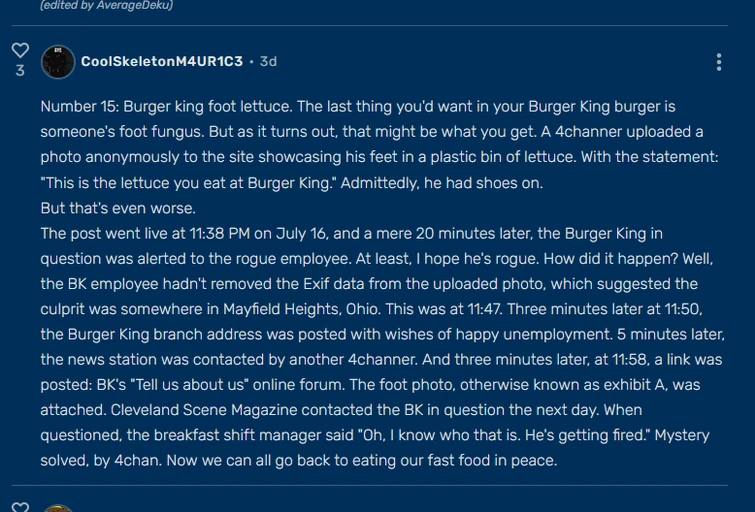Click the quote "This is the lettuce you eat"
Screen dimensions: 755x512
coord(144,182)
